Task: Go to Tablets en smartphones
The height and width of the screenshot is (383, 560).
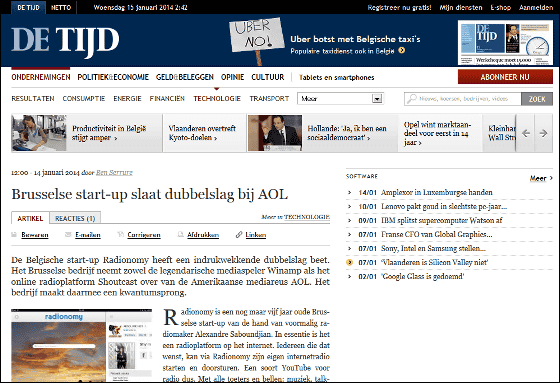Action: click(x=336, y=78)
